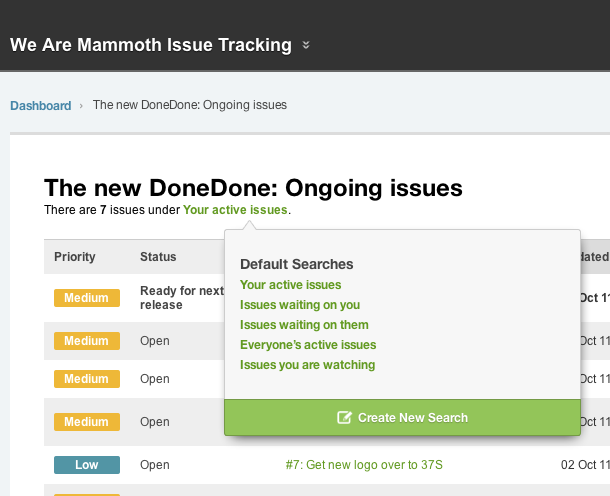
Task: Click the Ongoing issues page heading
Action: tap(253, 187)
